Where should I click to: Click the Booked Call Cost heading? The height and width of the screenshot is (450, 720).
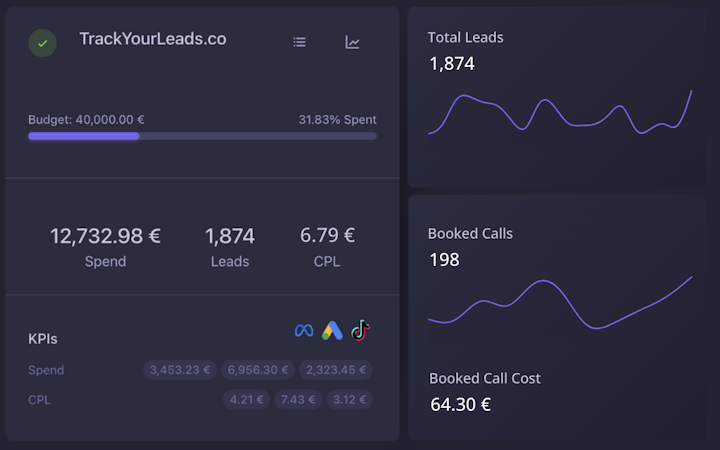point(485,378)
